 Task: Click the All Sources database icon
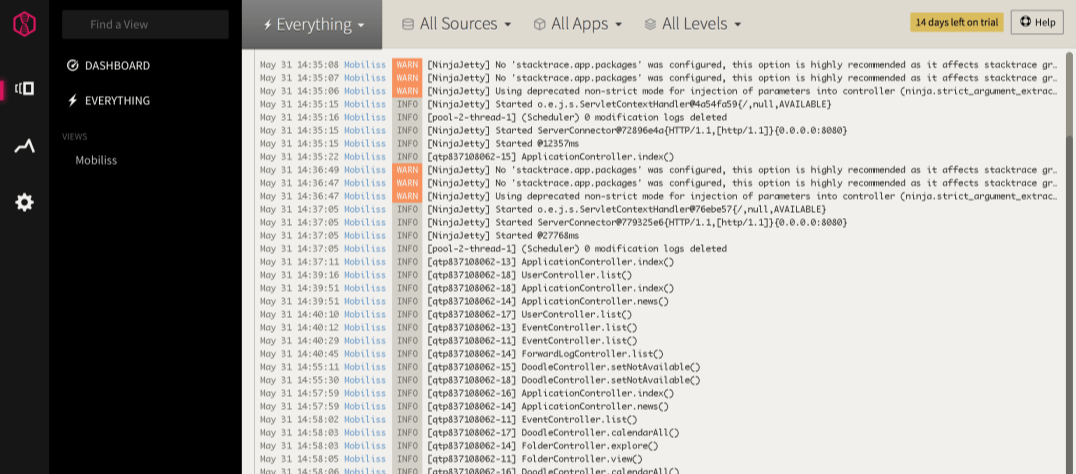point(408,24)
